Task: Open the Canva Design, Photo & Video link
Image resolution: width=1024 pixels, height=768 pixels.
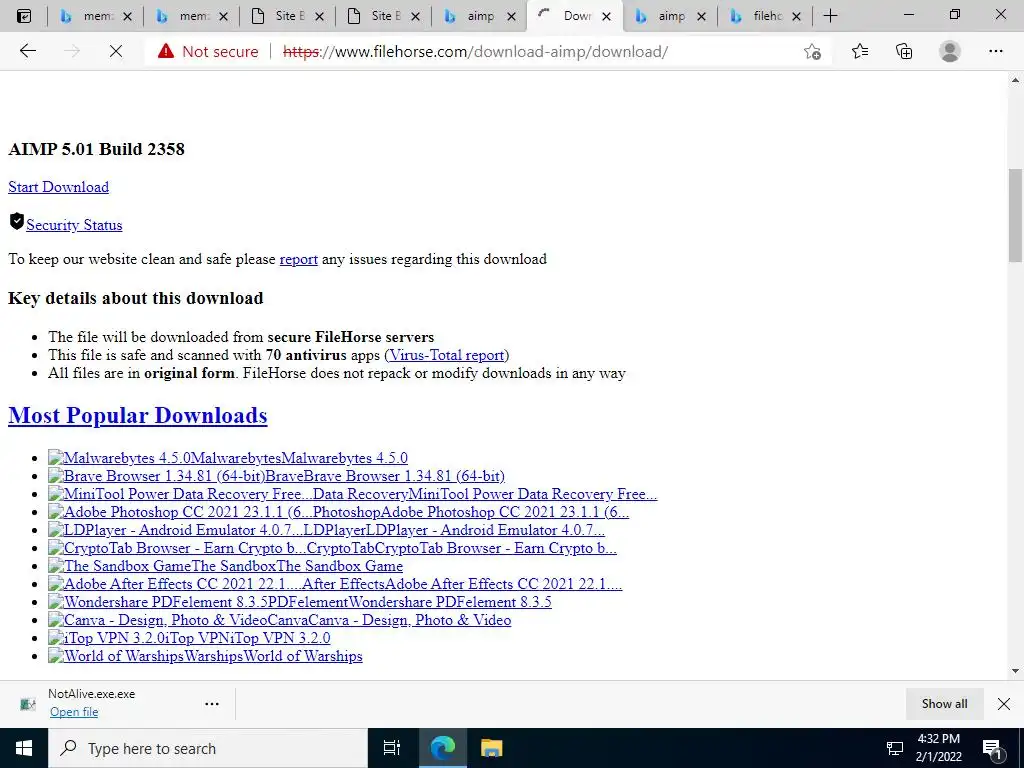Action: coord(280,620)
